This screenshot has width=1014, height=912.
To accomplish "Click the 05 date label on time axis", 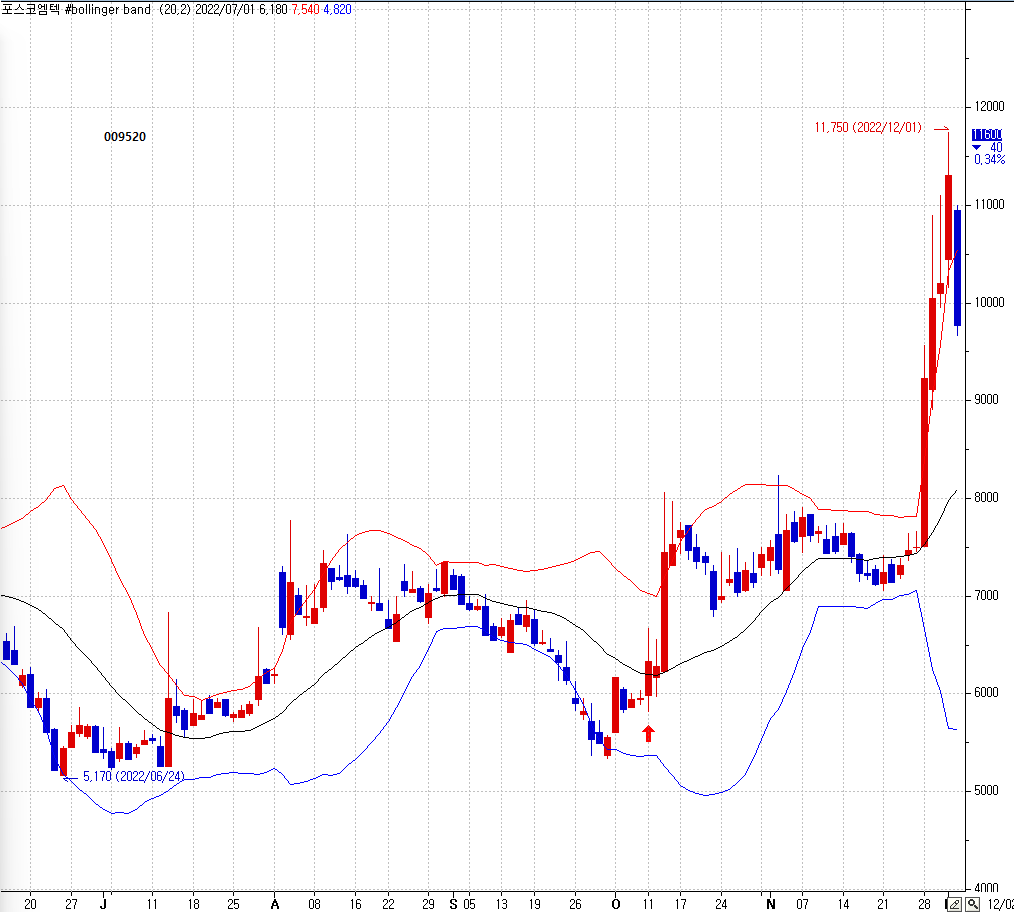I will 469,904.
